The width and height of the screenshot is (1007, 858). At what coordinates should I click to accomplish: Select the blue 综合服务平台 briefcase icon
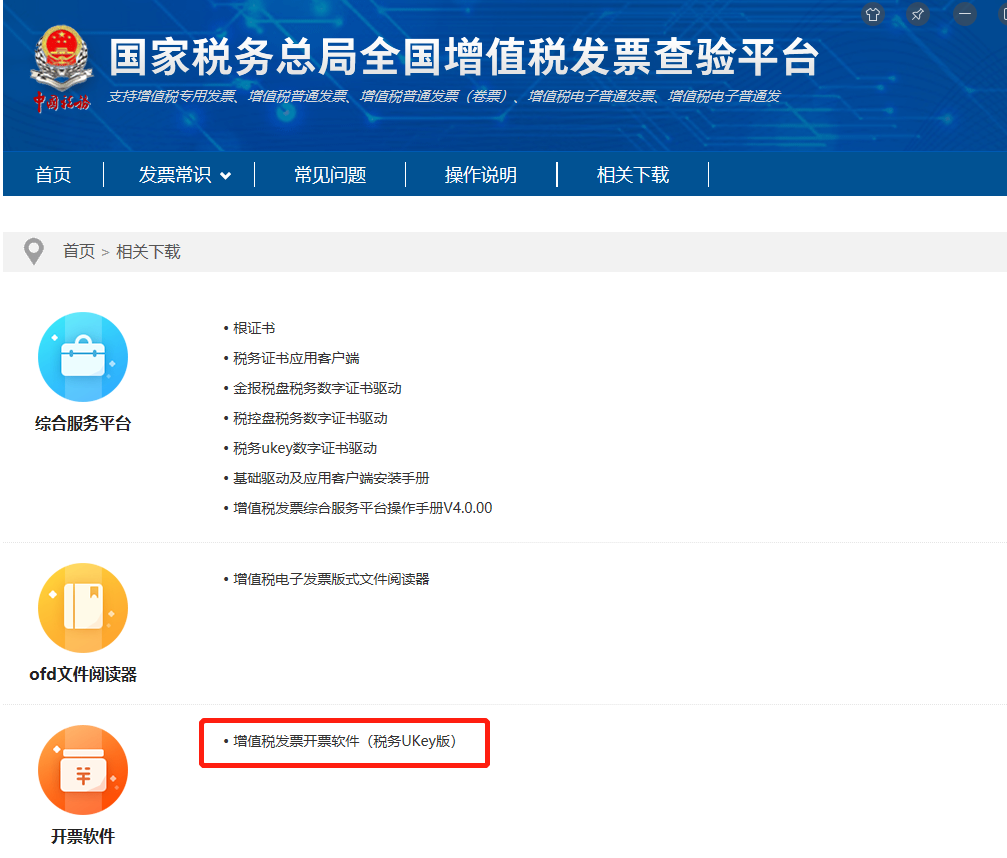coord(83,357)
